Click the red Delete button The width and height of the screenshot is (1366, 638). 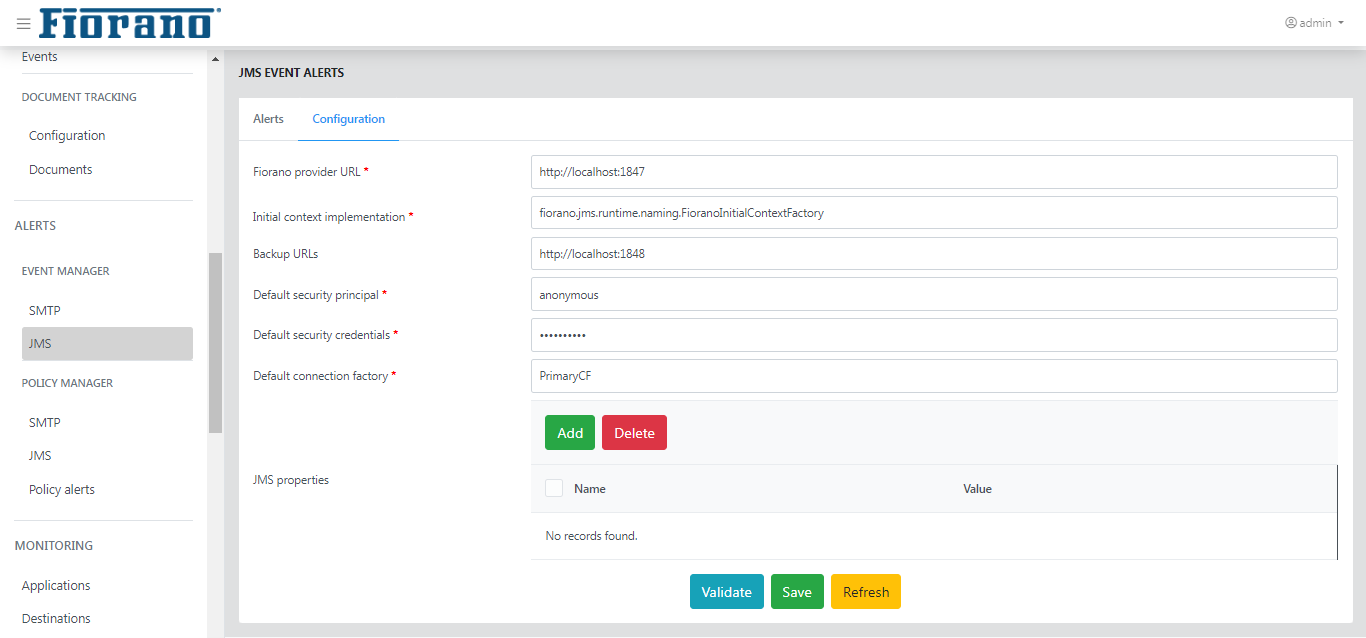tap(634, 433)
